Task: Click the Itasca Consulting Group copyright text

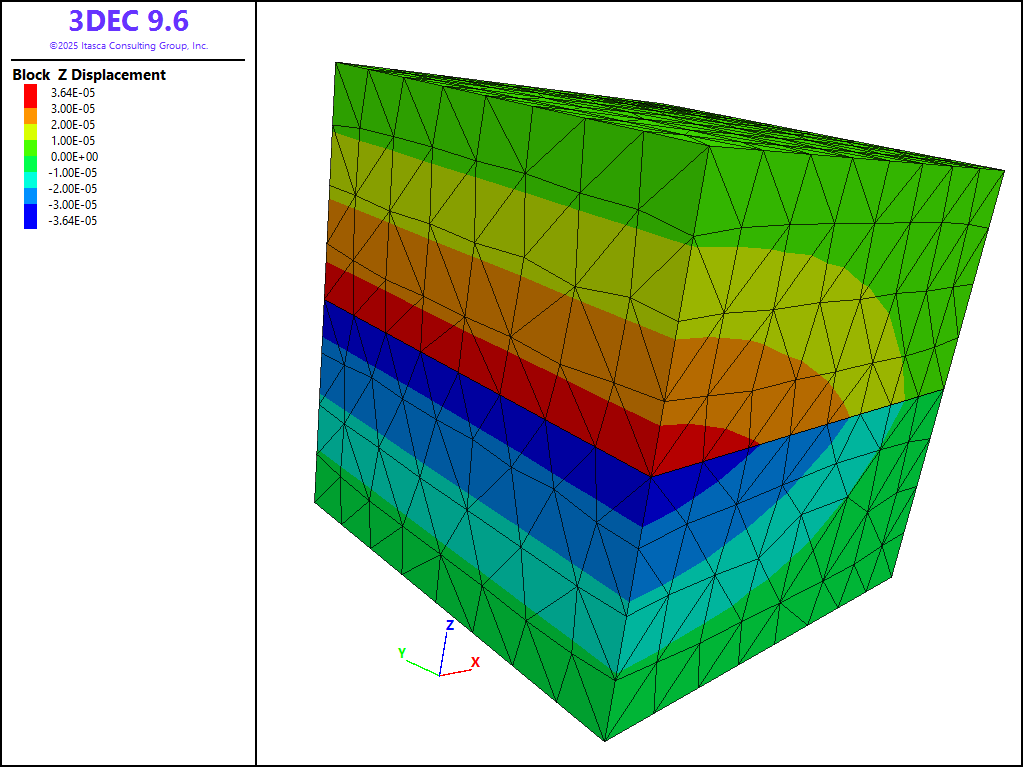Action: [128, 46]
